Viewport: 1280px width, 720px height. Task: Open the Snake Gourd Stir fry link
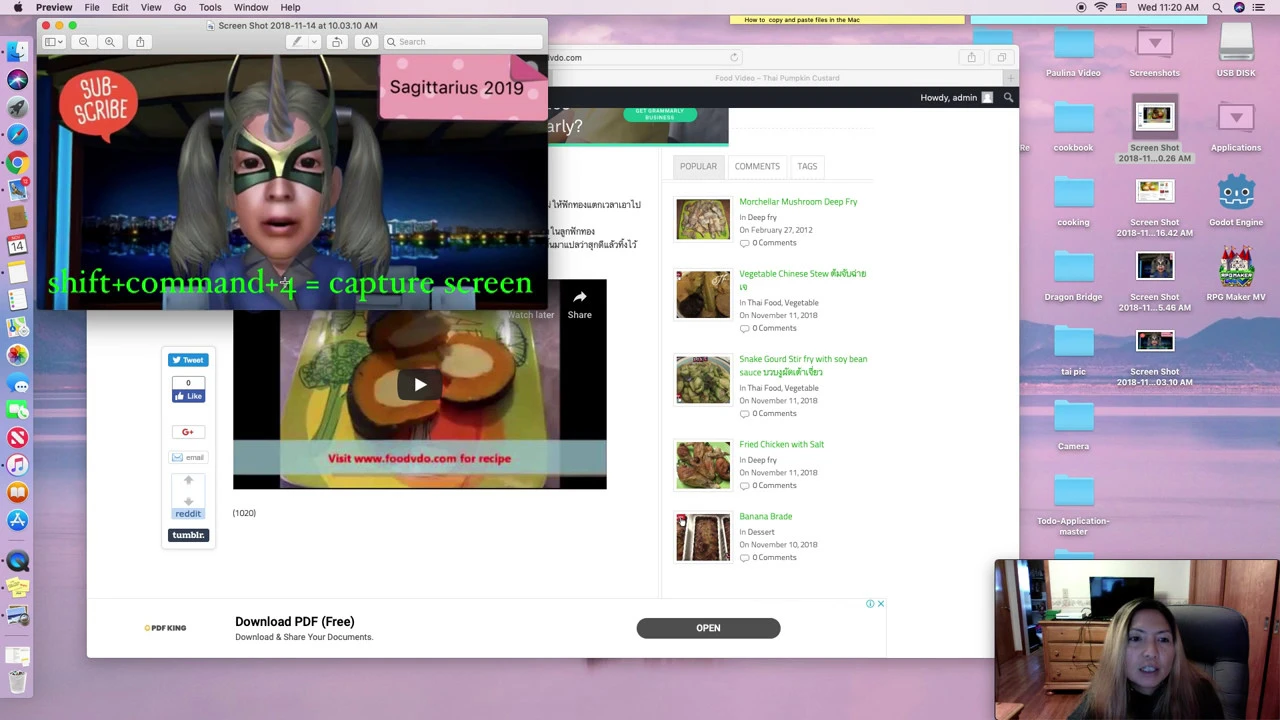[803, 365]
